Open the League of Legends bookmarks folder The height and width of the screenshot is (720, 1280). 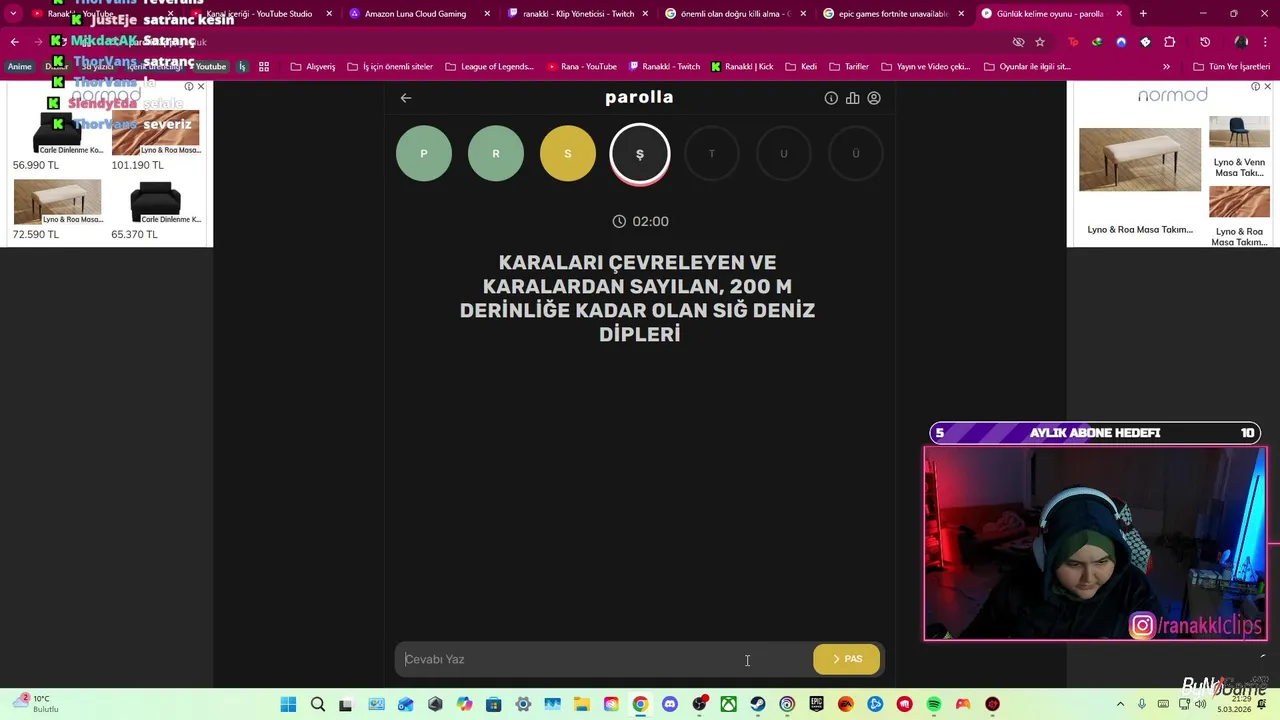pyautogui.click(x=490, y=67)
